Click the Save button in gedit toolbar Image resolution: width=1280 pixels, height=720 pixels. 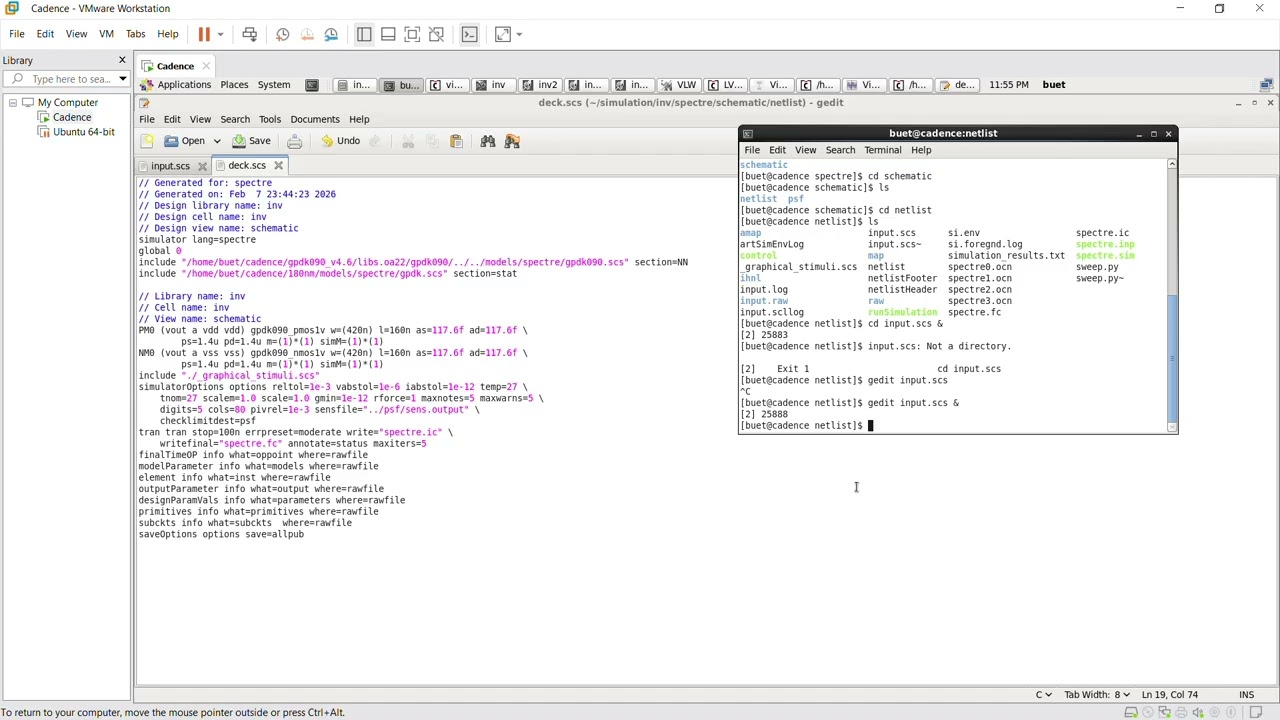252,141
